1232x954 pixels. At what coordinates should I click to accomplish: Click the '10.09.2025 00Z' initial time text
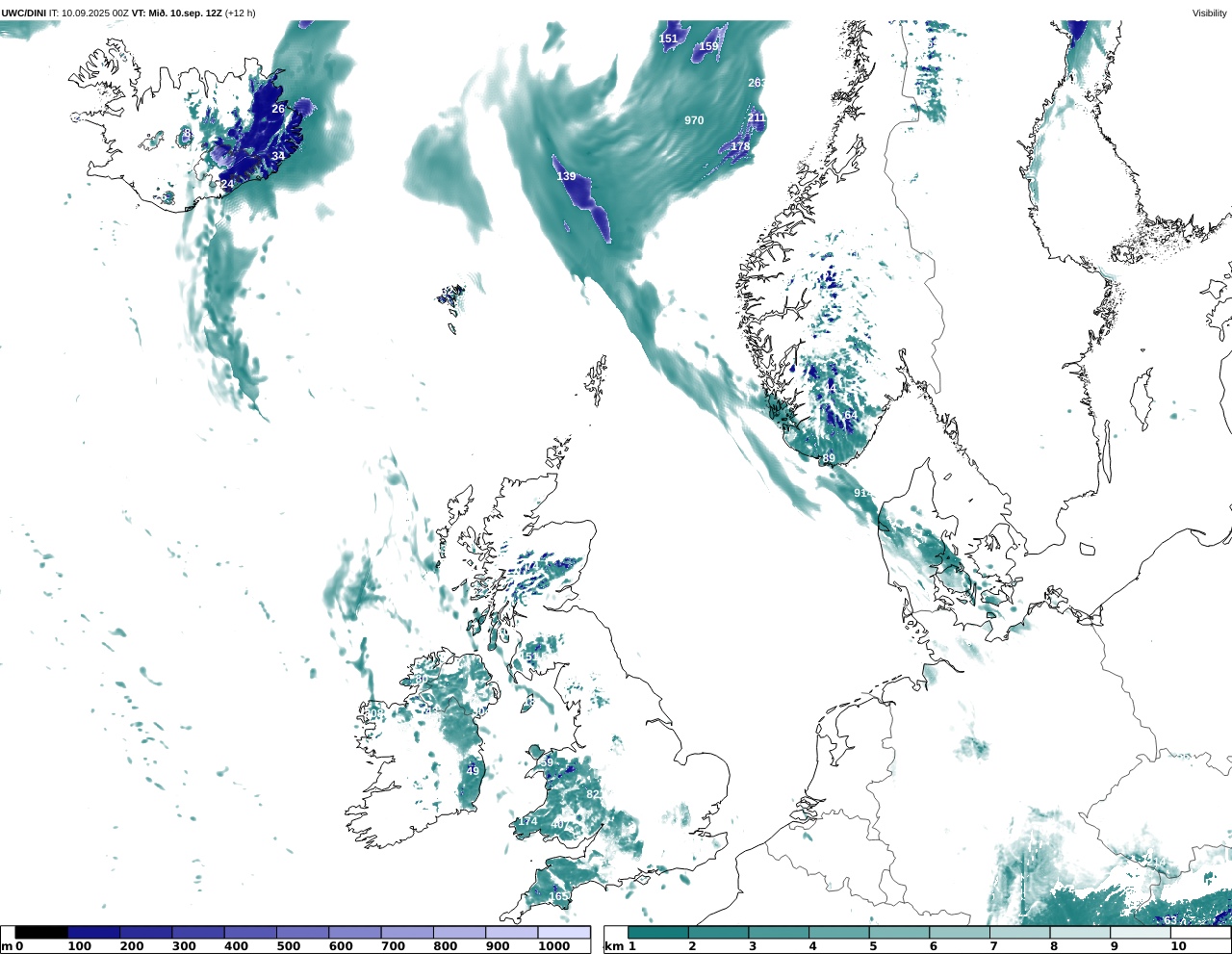click(95, 13)
